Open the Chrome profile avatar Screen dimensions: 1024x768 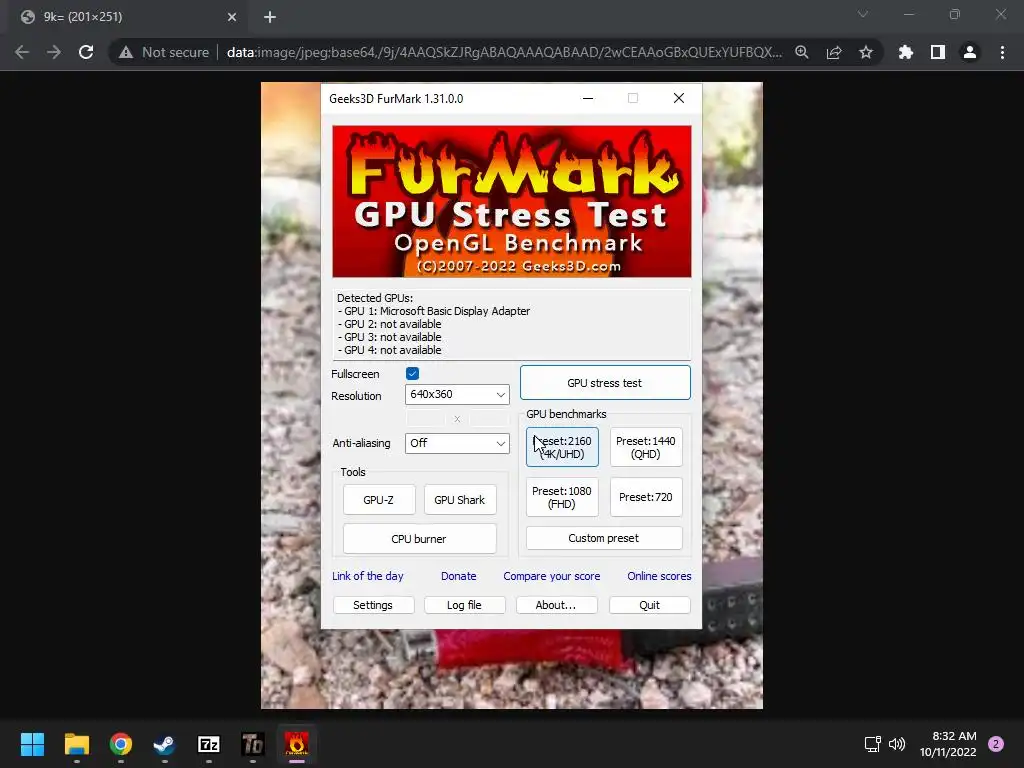(x=970, y=52)
